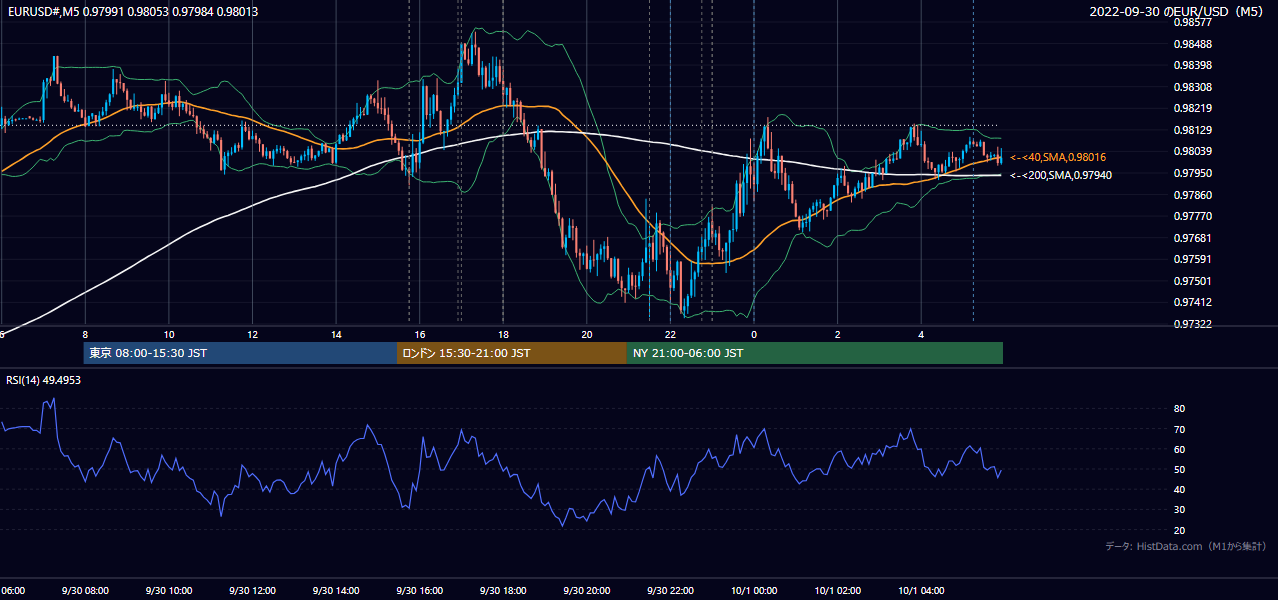Click hour tick 2 on price chart axis
Screen dimensions: 1278x600
click(837, 335)
